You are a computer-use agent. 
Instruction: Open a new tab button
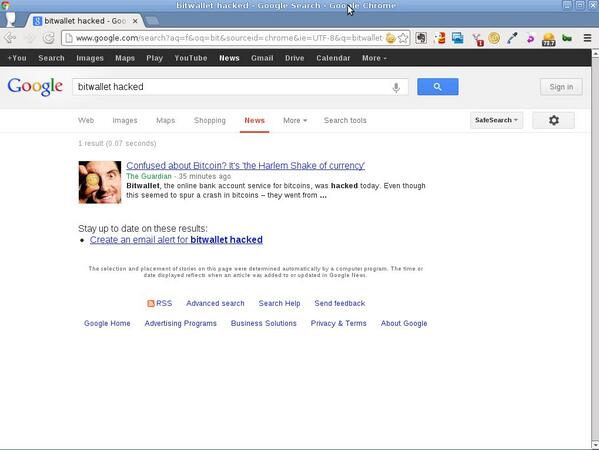pyautogui.click(x=152, y=21)
